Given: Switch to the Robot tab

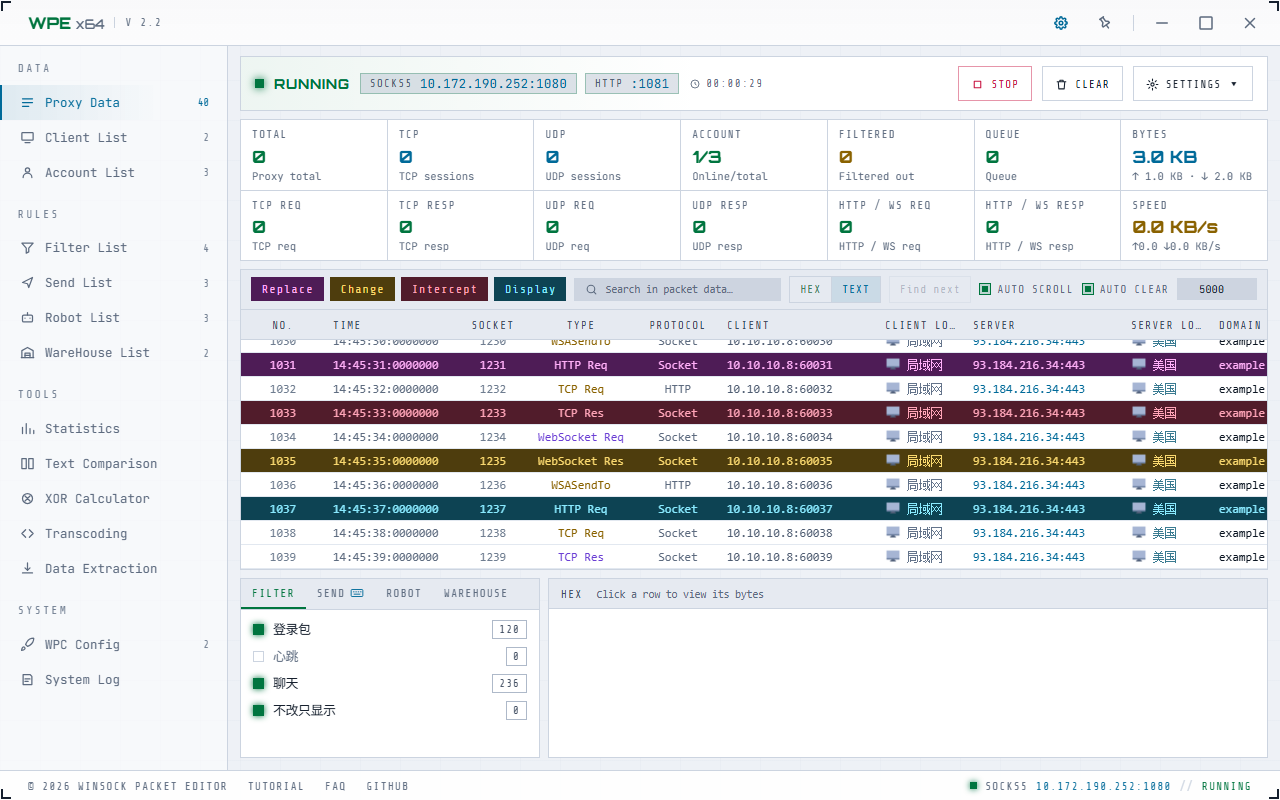Looking at the screenshot, I should [404, 593].
